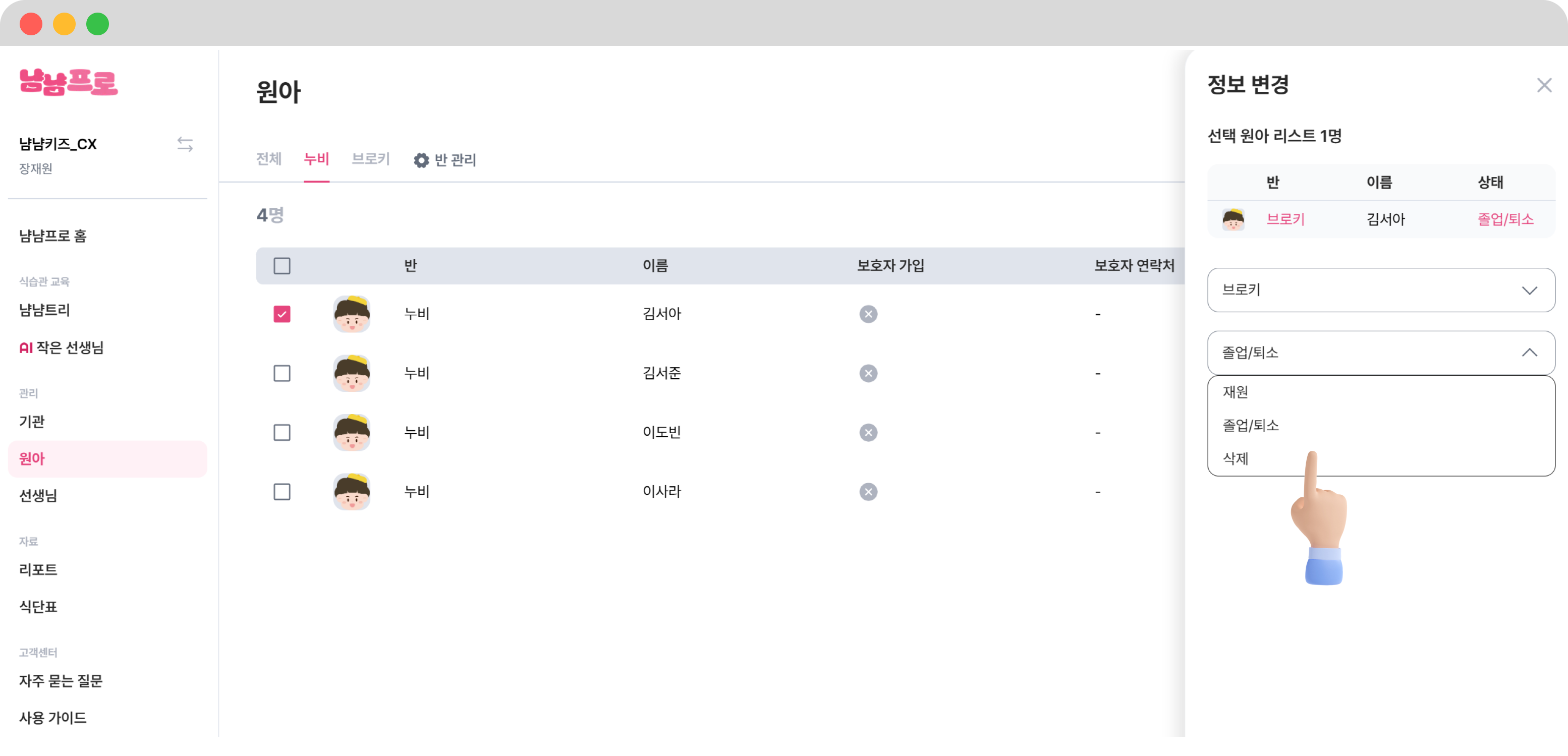Click 김서아's avatar in selected list

click(x=1233, y=219)
